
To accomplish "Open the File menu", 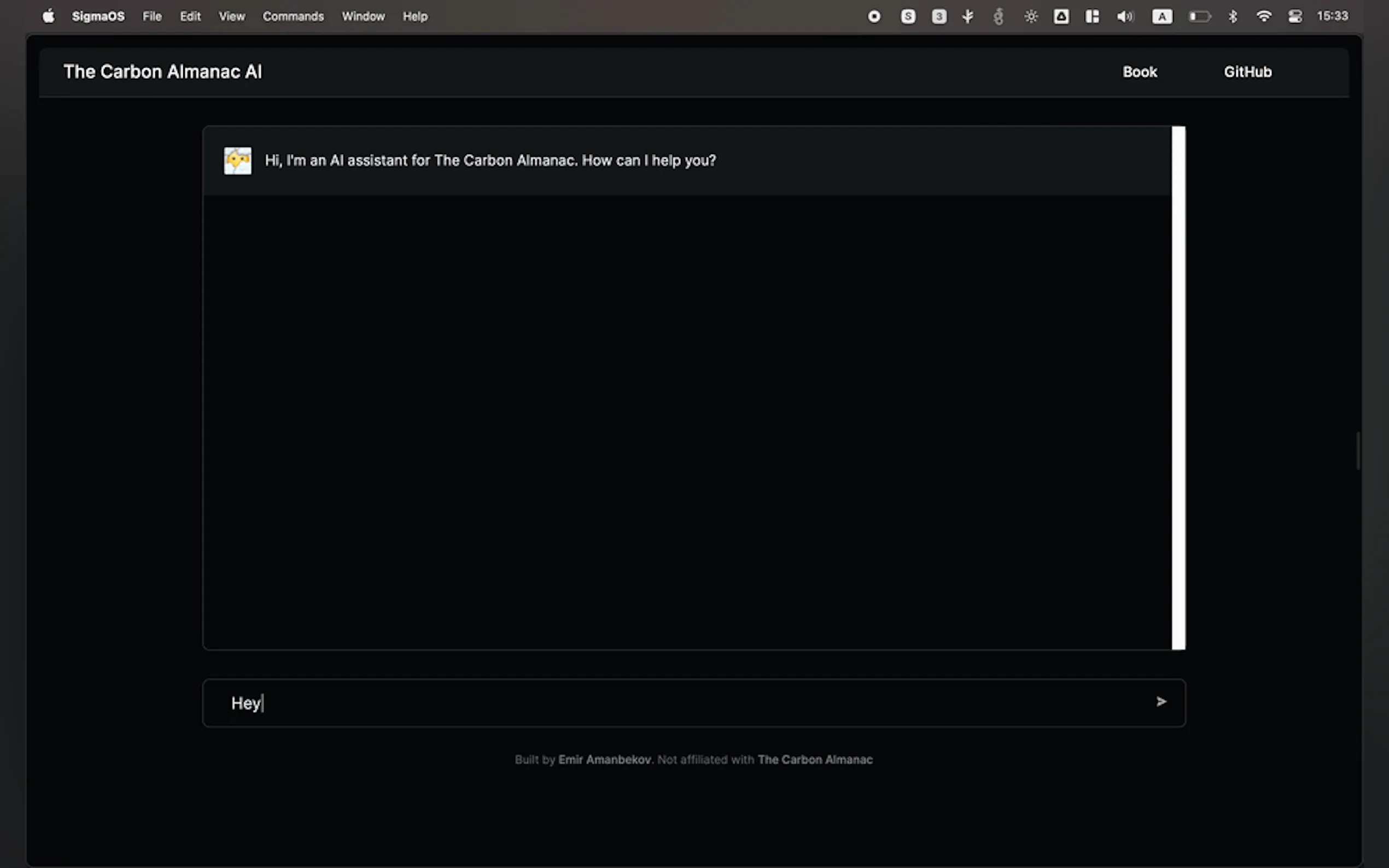I will coord(151,16).
